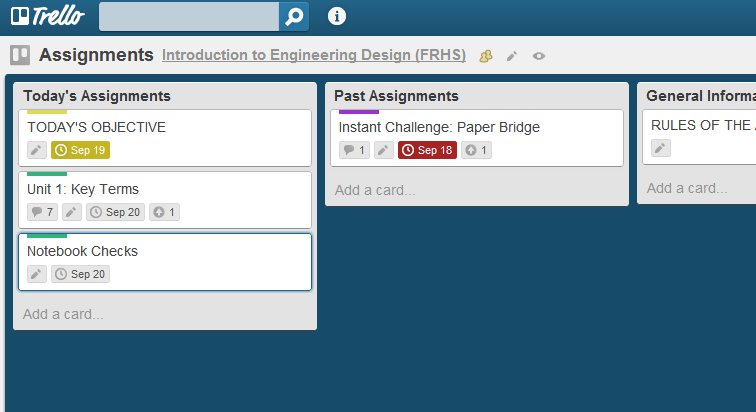Screen dimensions: 756x412
Task: Open the info circle icon in header
Action: point(337,16)
